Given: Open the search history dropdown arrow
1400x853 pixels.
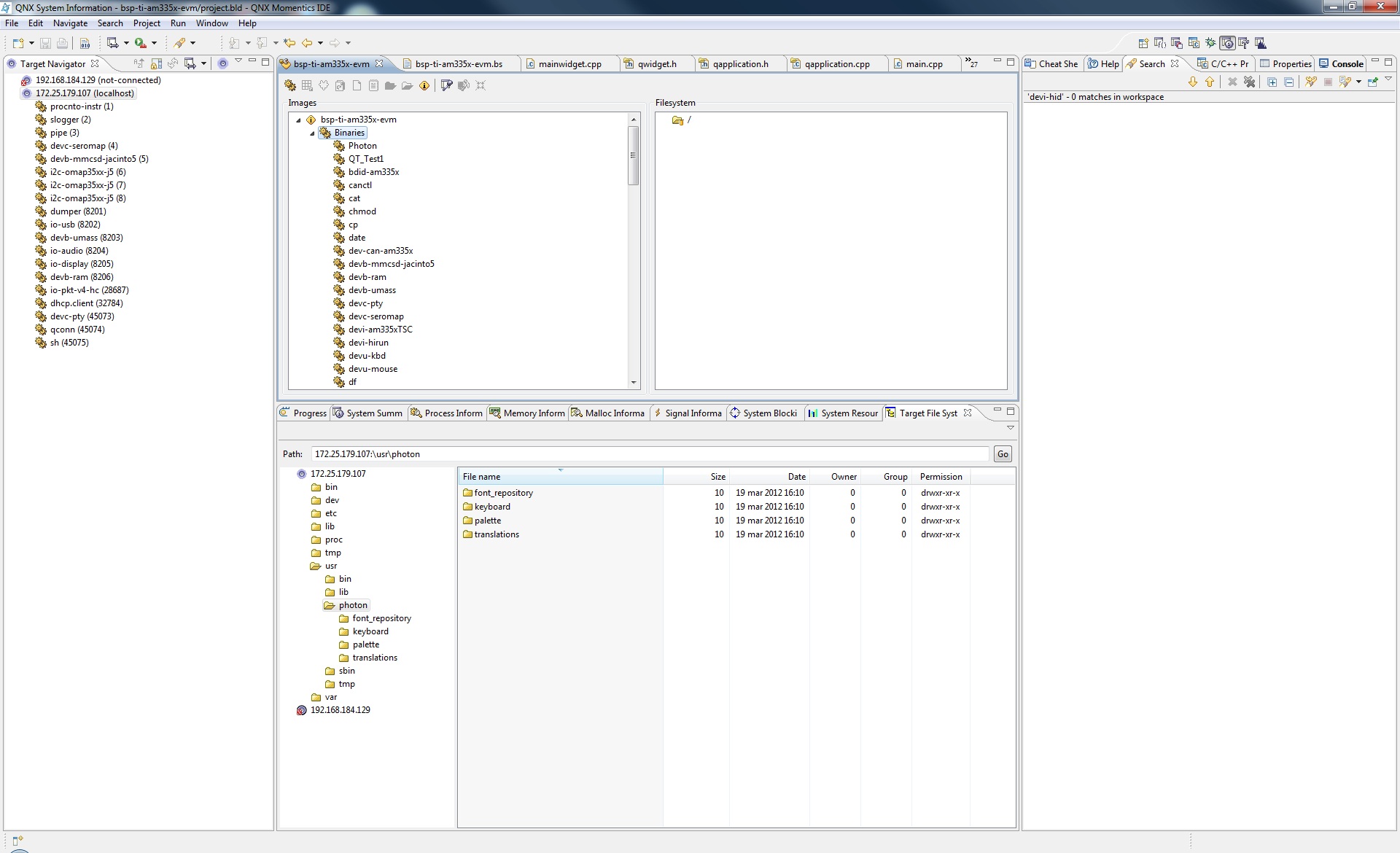Looking at the screenshot, I should (x=1358, y=82).
